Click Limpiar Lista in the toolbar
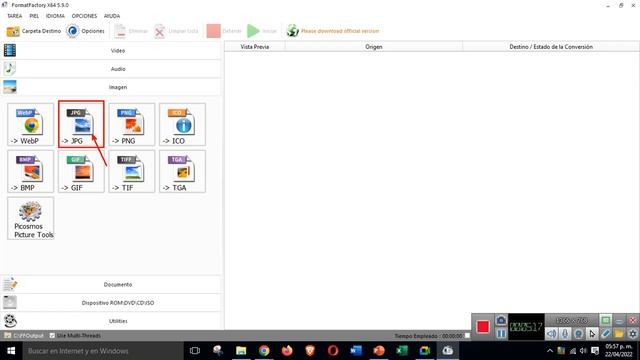The width and height of the screenshot is (640, 360). [x=176, y=31]
